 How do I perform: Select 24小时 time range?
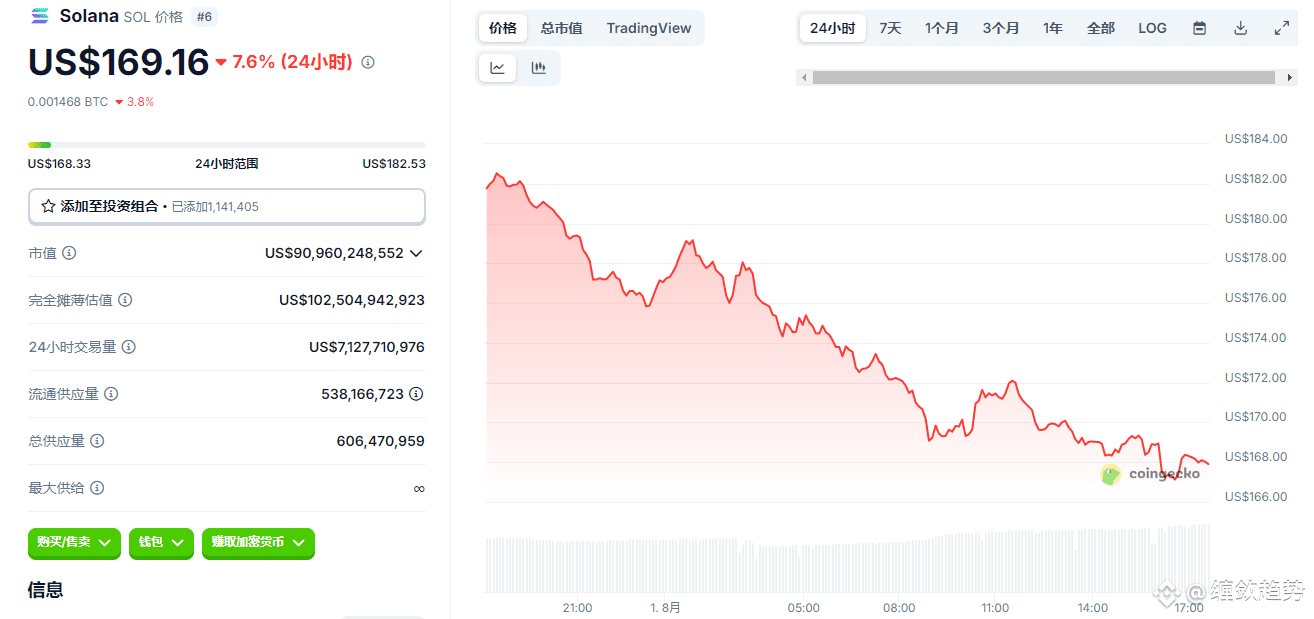[832, 28]
